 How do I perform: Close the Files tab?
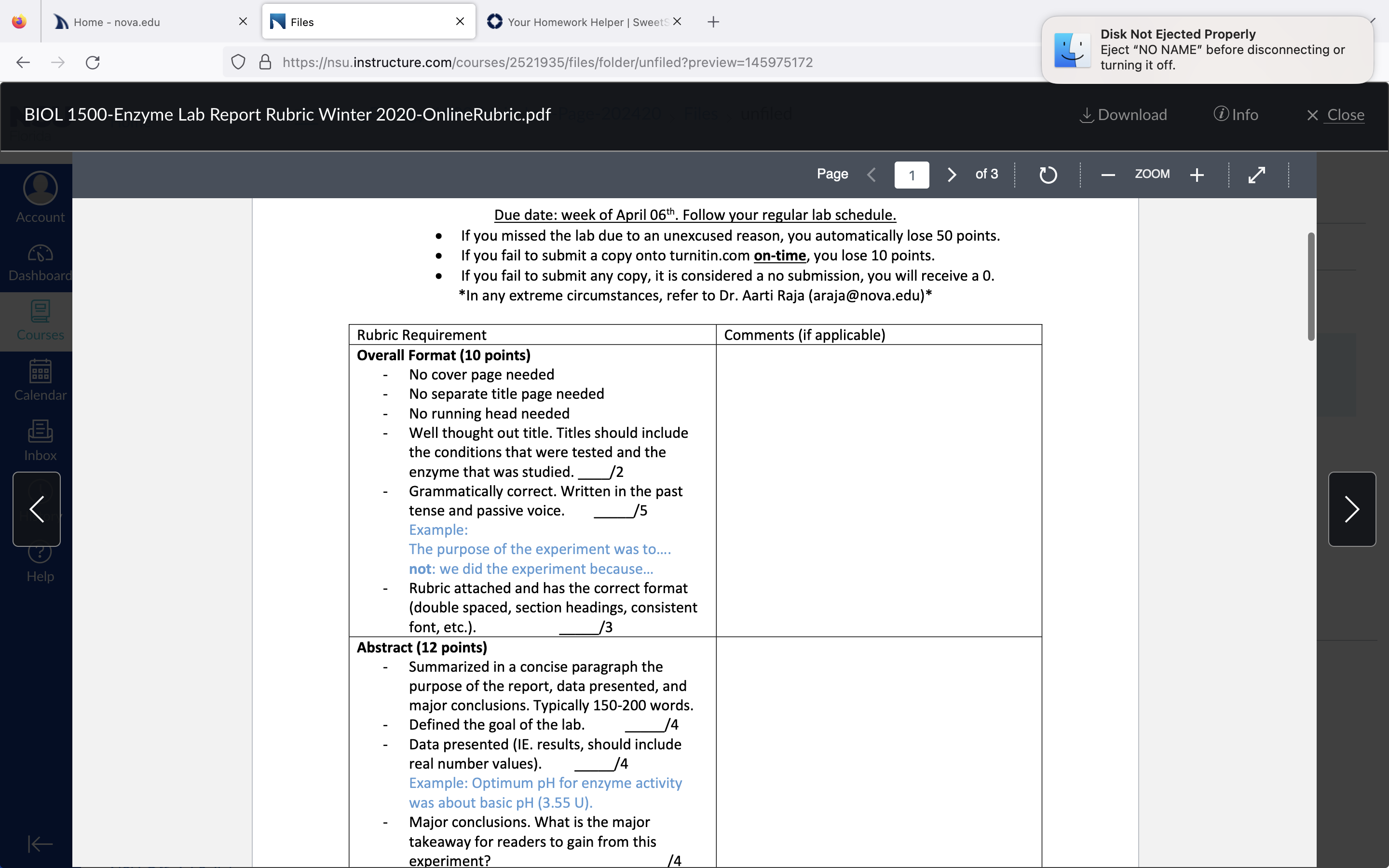[x=460, y=21]
